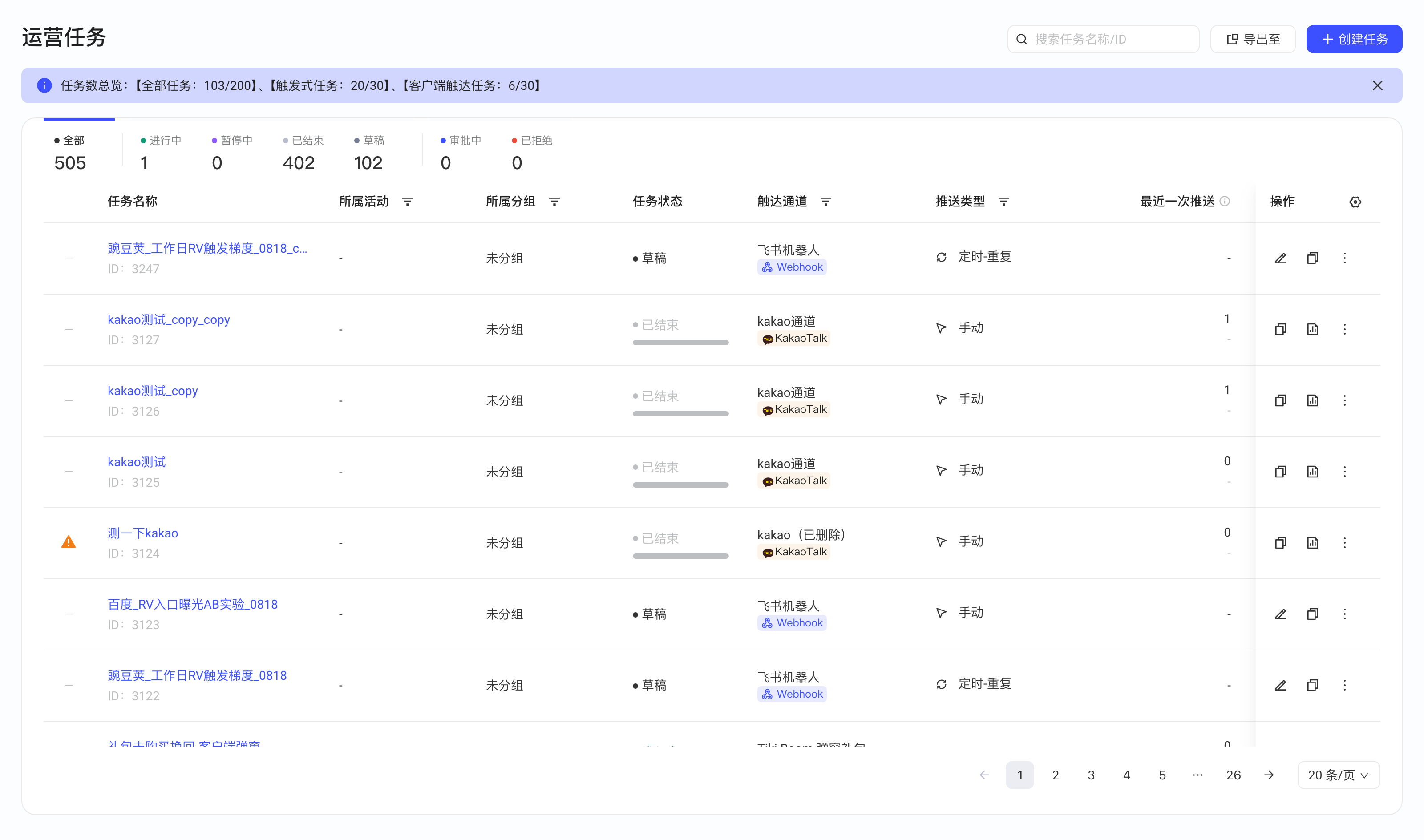Viewport: 1424px width, 840px height.
Task: View data report for kakao测试 ID 3125
Action: [x=1312, y=472]
